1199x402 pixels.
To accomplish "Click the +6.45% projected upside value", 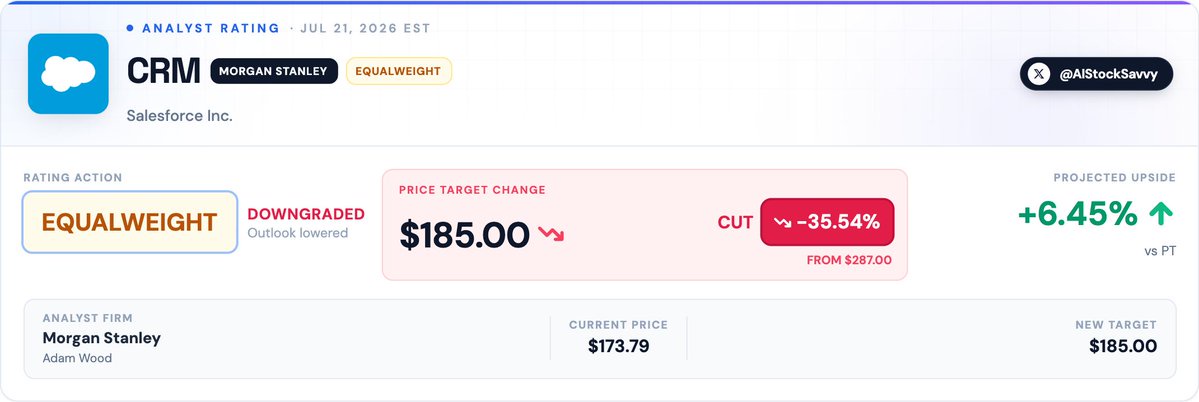I will point(1077,215).
